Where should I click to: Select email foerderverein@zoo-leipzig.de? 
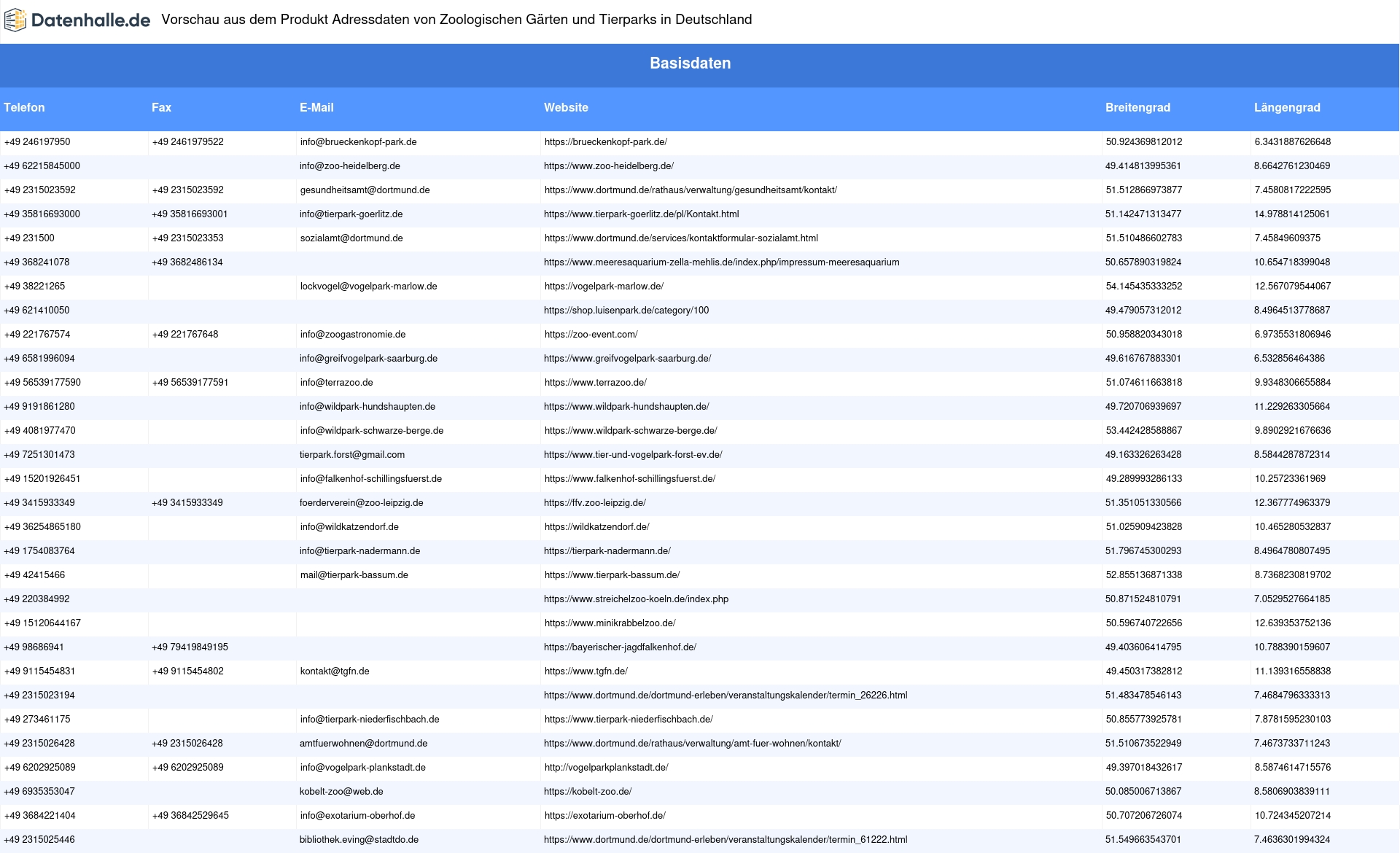point(362,503)
